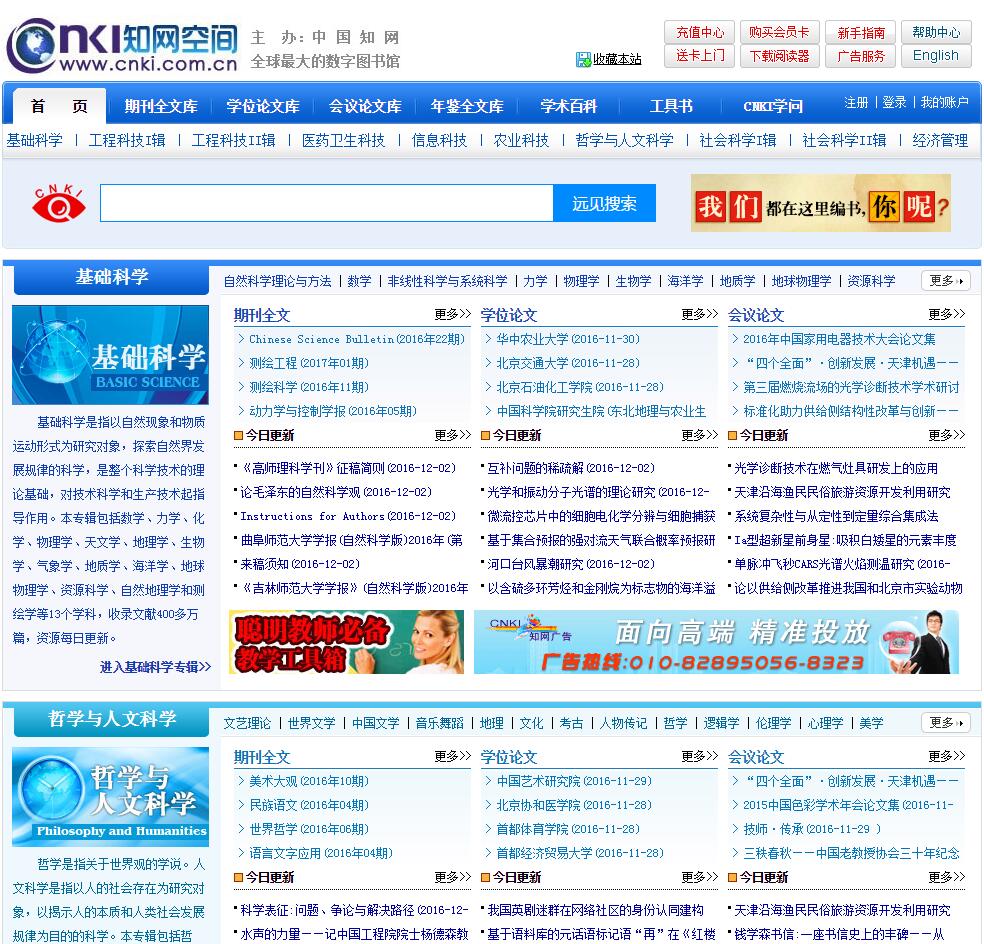The height and width of the screenshot is (944, 984).
Task: Click the 收藏本站 link
Action: click(x=617, y=60)
